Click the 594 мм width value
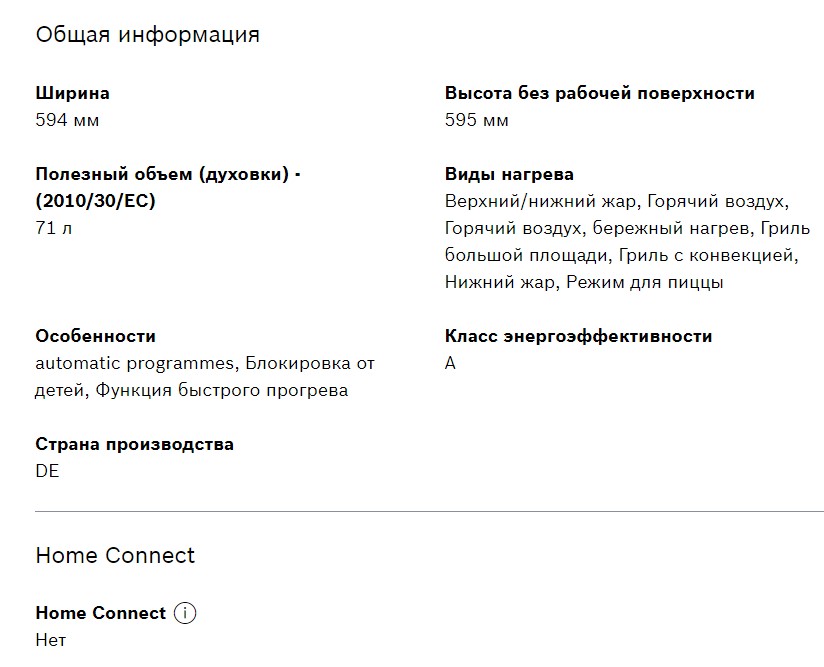 coord(67,120)
